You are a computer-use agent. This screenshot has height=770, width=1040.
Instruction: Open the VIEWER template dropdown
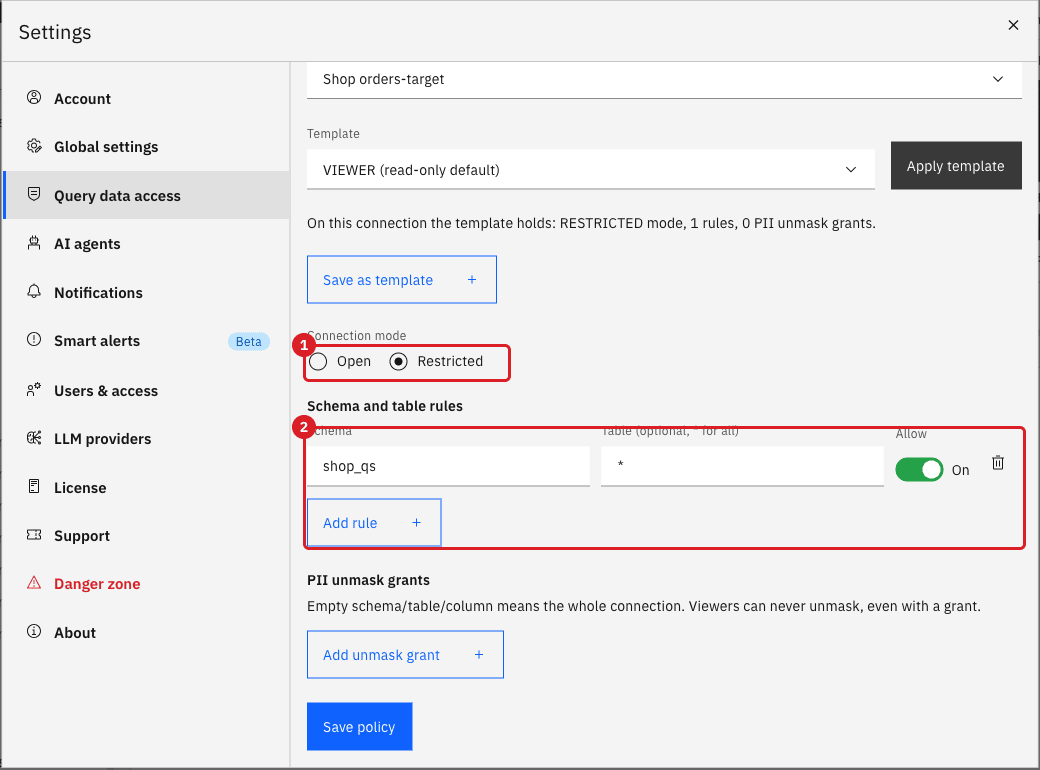(590, 170)
